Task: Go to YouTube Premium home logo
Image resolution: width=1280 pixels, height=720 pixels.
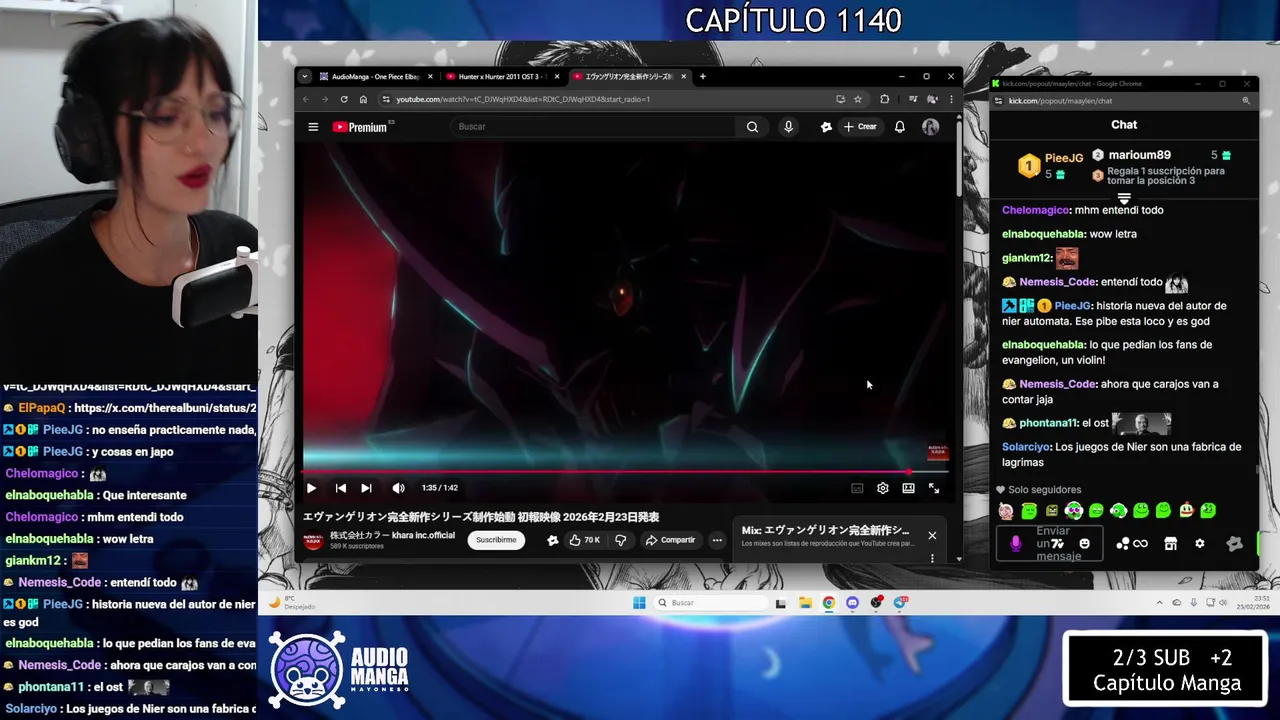Action: 360,127
